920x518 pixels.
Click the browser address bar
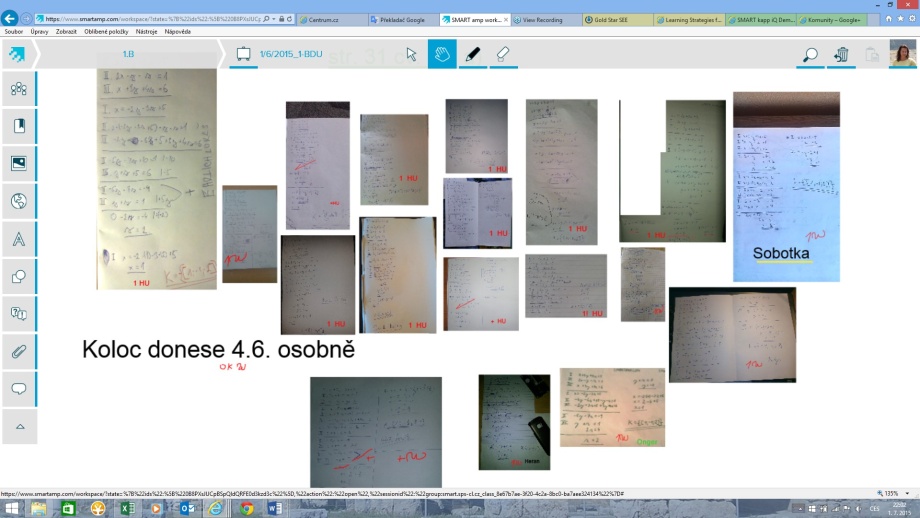153,19
